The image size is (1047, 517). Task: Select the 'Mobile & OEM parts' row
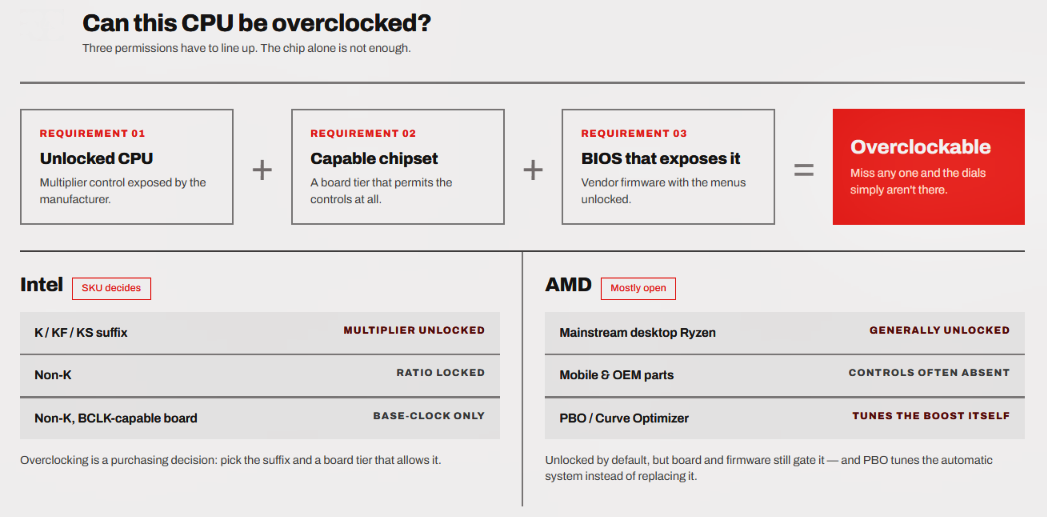785,375
